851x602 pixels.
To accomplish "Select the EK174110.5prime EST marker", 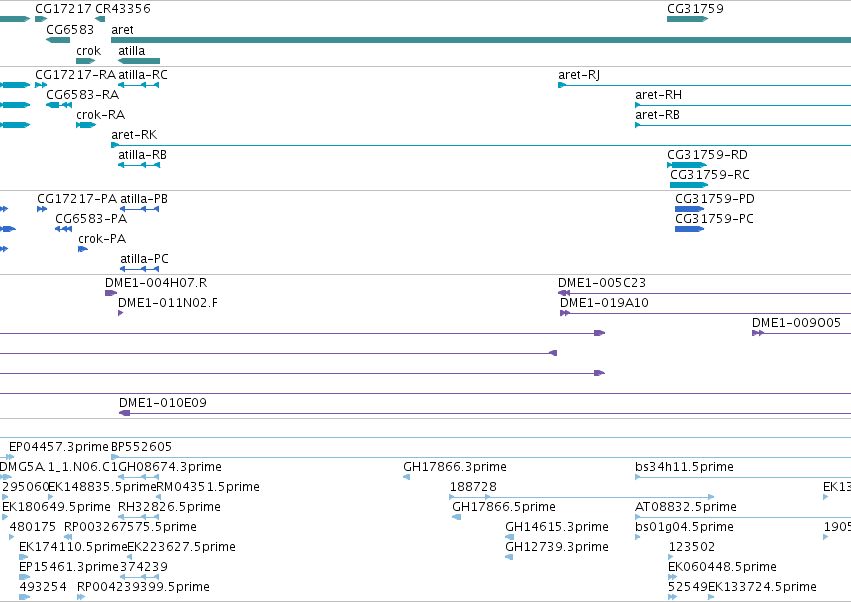I will 23,557.
